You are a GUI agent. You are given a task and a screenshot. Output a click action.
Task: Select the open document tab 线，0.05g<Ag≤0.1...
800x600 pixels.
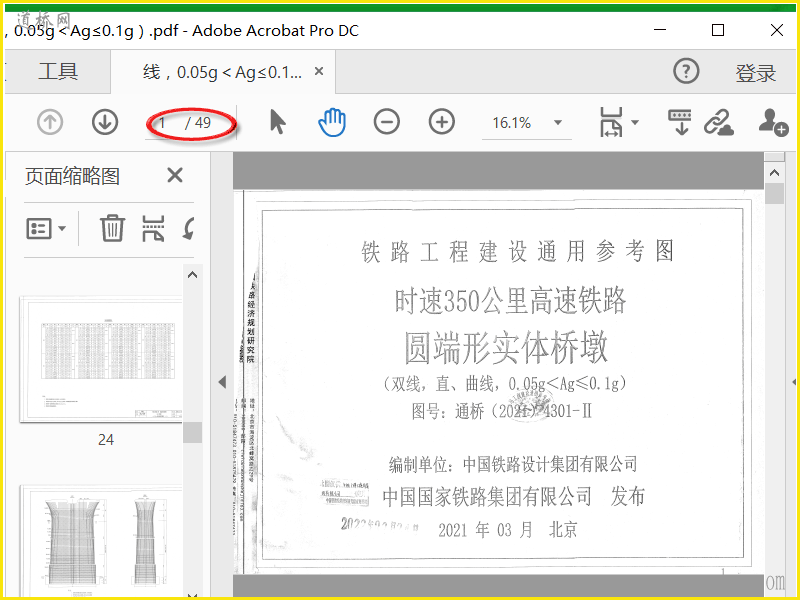click(222, 72)
